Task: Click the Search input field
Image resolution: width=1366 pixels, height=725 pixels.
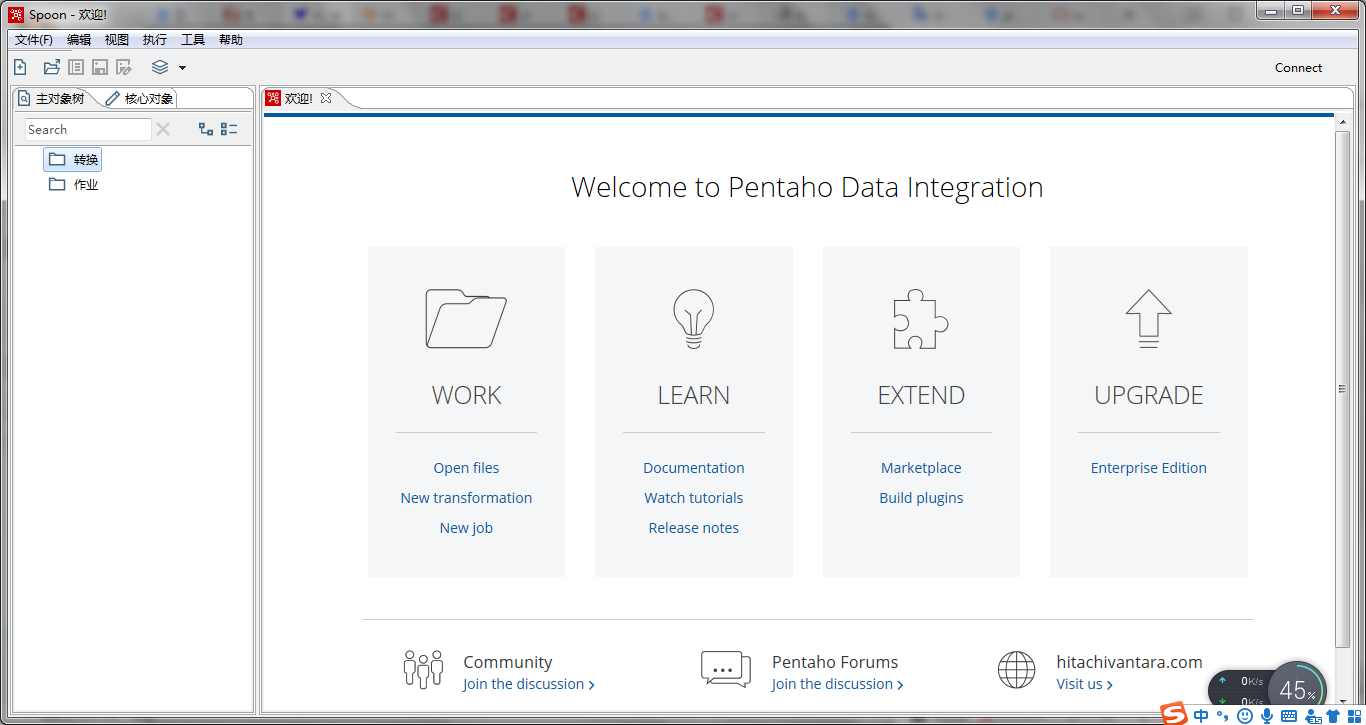Action: click(x=88, y=130)
